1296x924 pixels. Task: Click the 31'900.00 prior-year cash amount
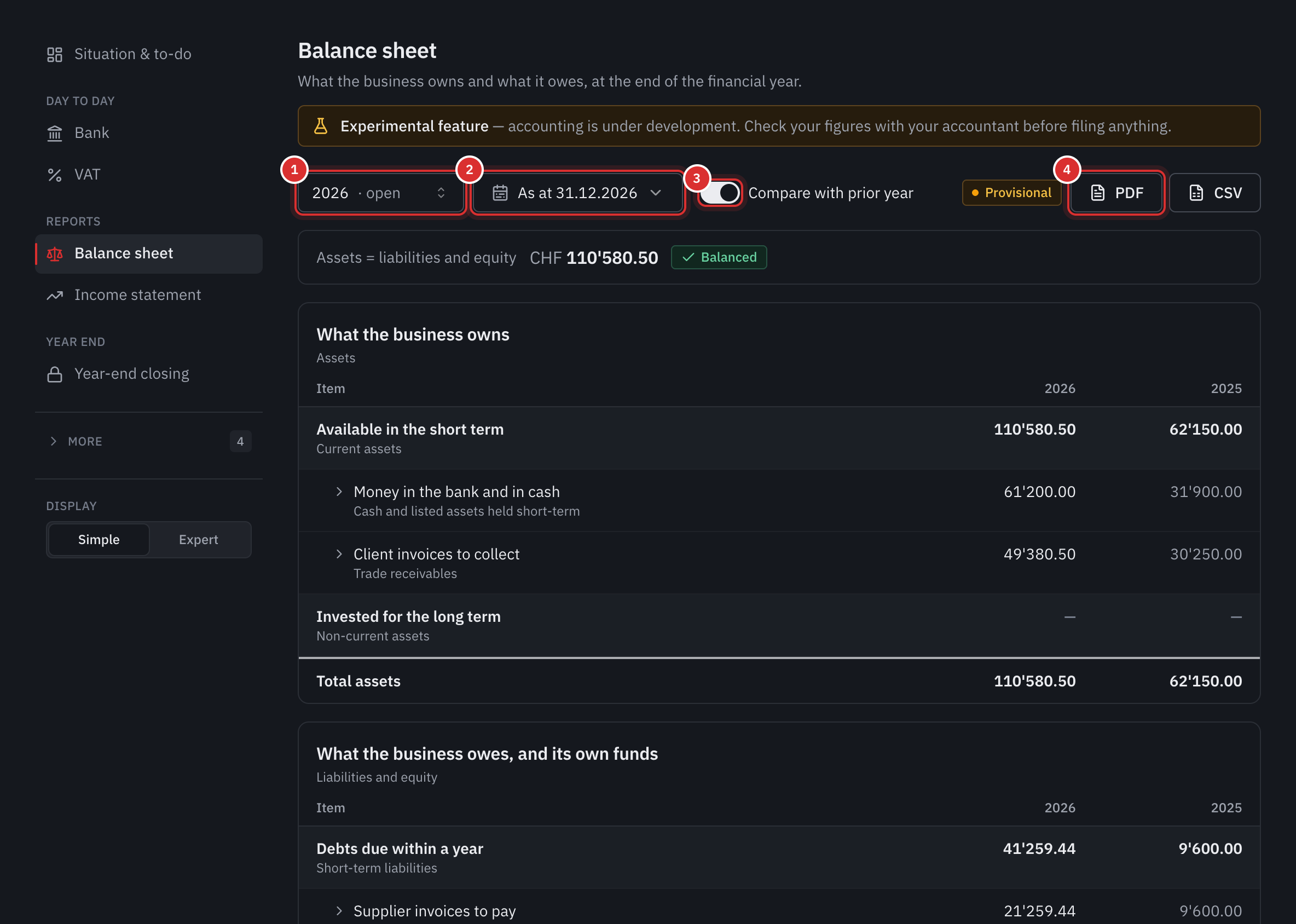[1206, 492]
